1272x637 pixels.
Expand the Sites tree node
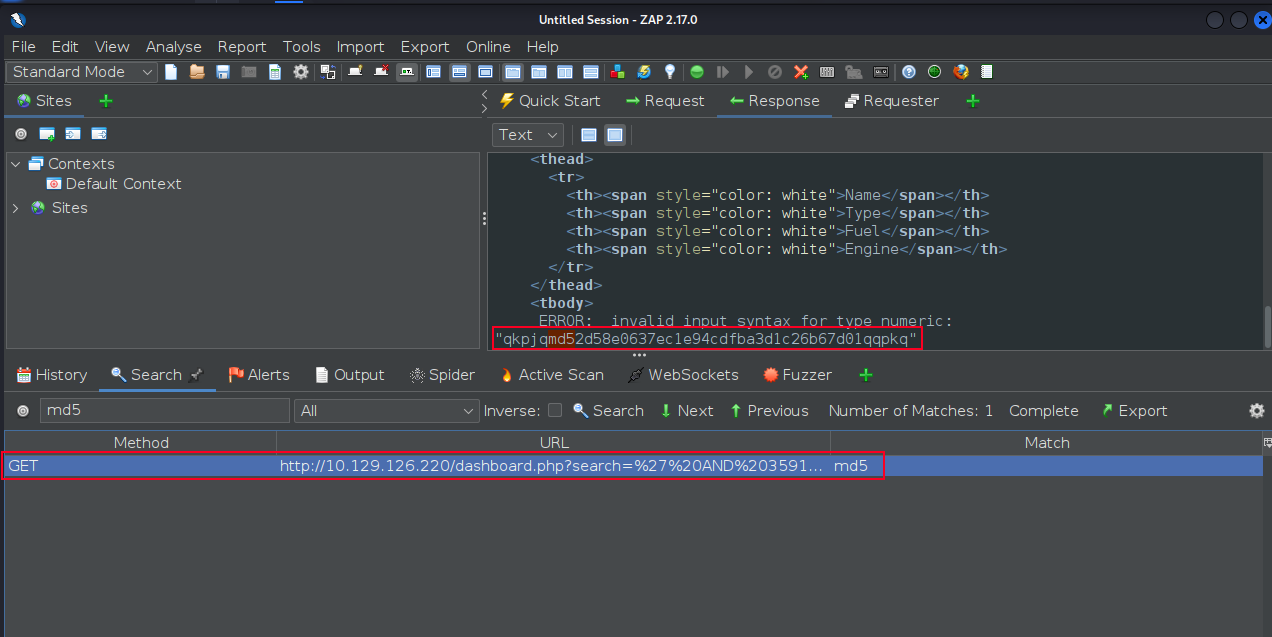point(15,208)
